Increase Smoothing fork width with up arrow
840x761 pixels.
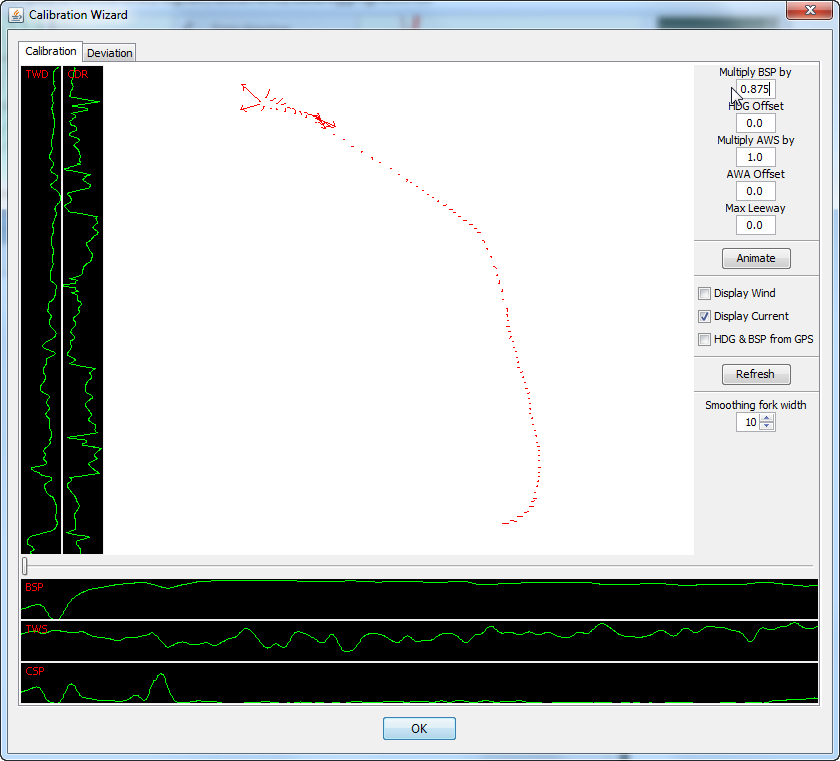[767, 417]
